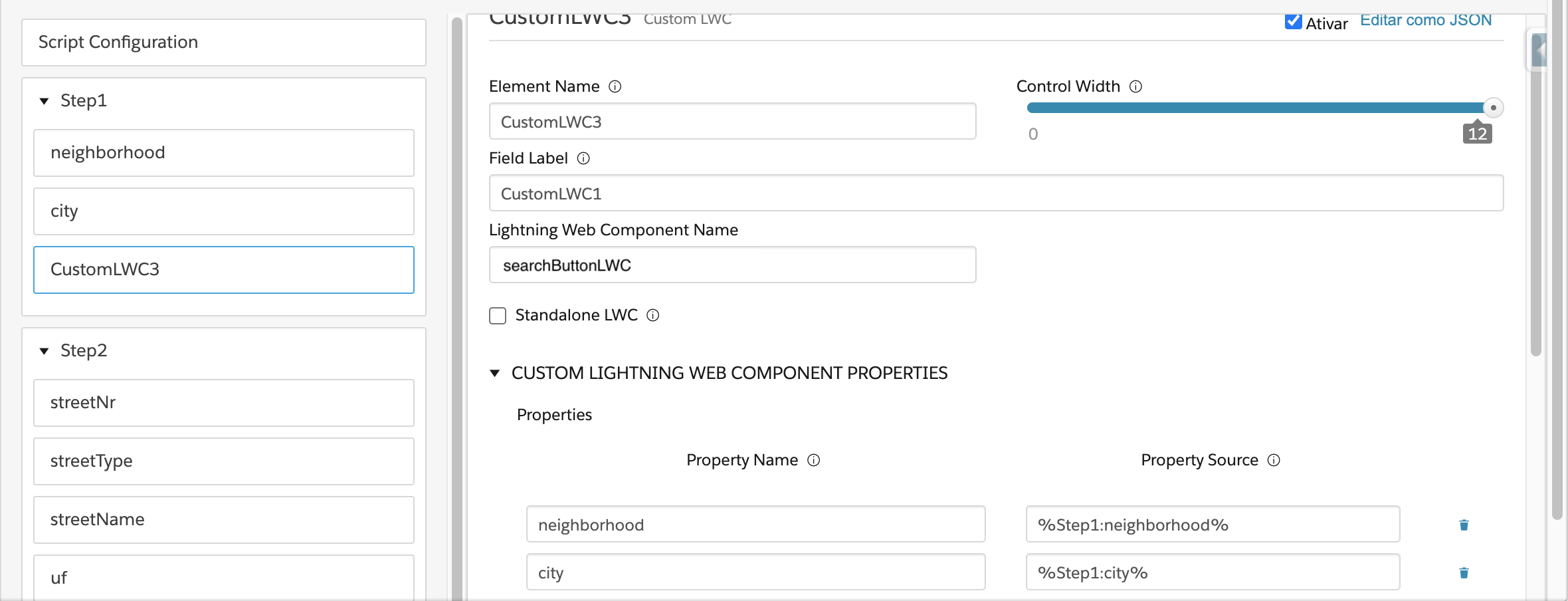Click info icon beside Control Width

coord(1136,86)
